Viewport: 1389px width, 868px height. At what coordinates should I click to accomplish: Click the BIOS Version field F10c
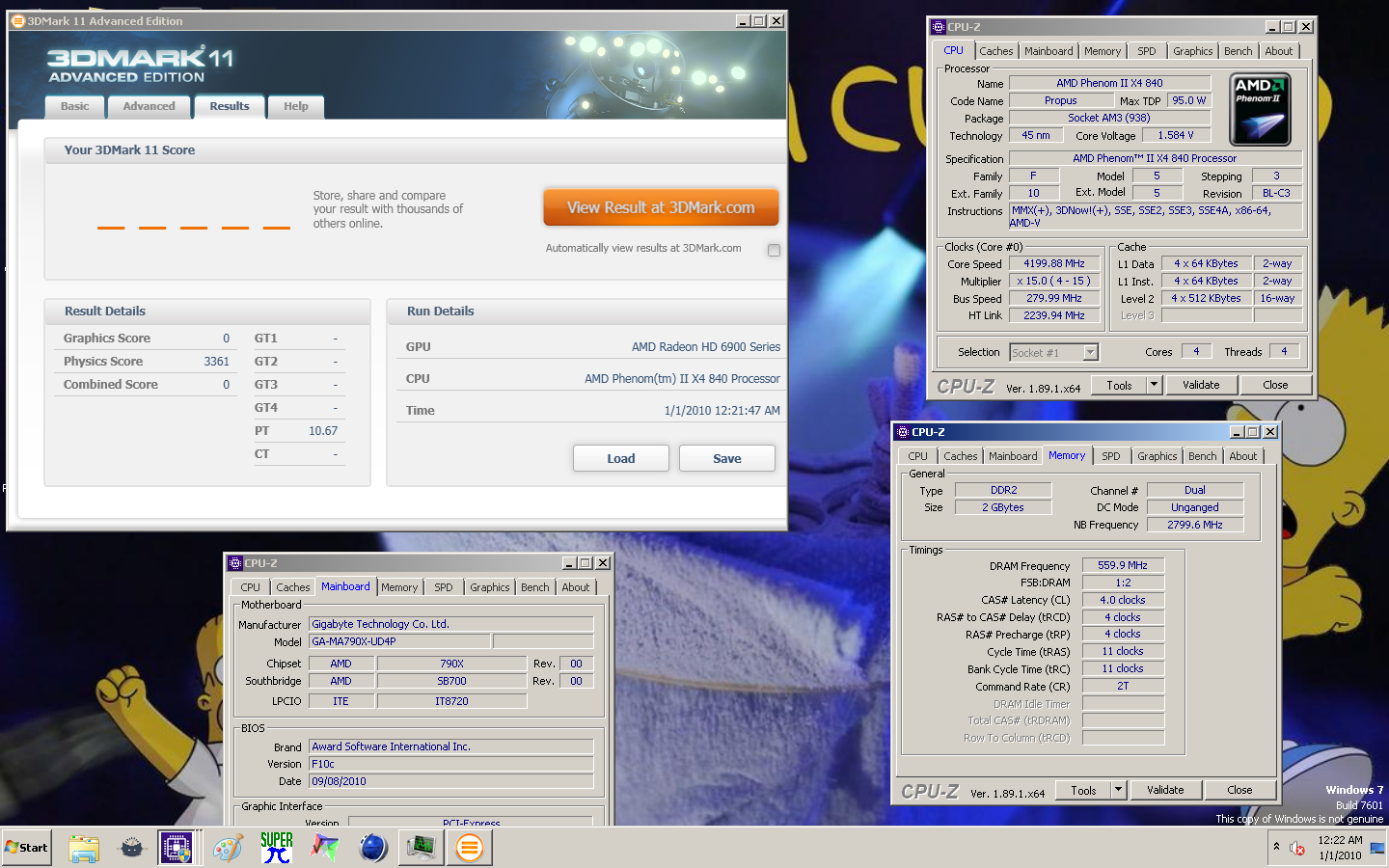(450, 764)
